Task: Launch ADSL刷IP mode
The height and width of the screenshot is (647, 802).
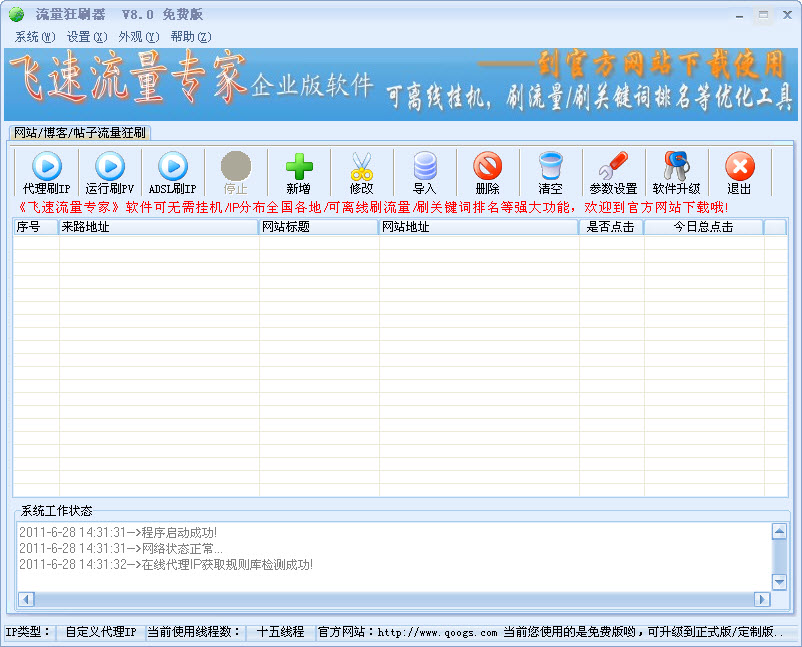Action: pyautogui.click(x=173, y=173)
